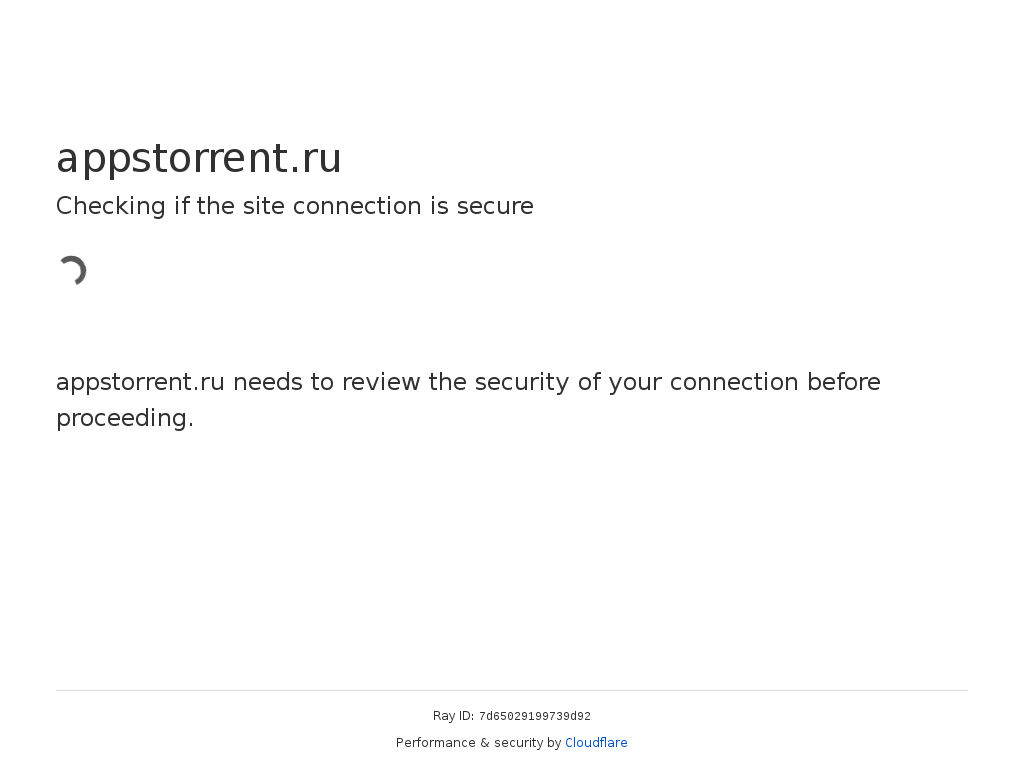Click the word 'secure' in the subheading
Viewport: 1024px width, 768px height.
click(x=495, y=206)
